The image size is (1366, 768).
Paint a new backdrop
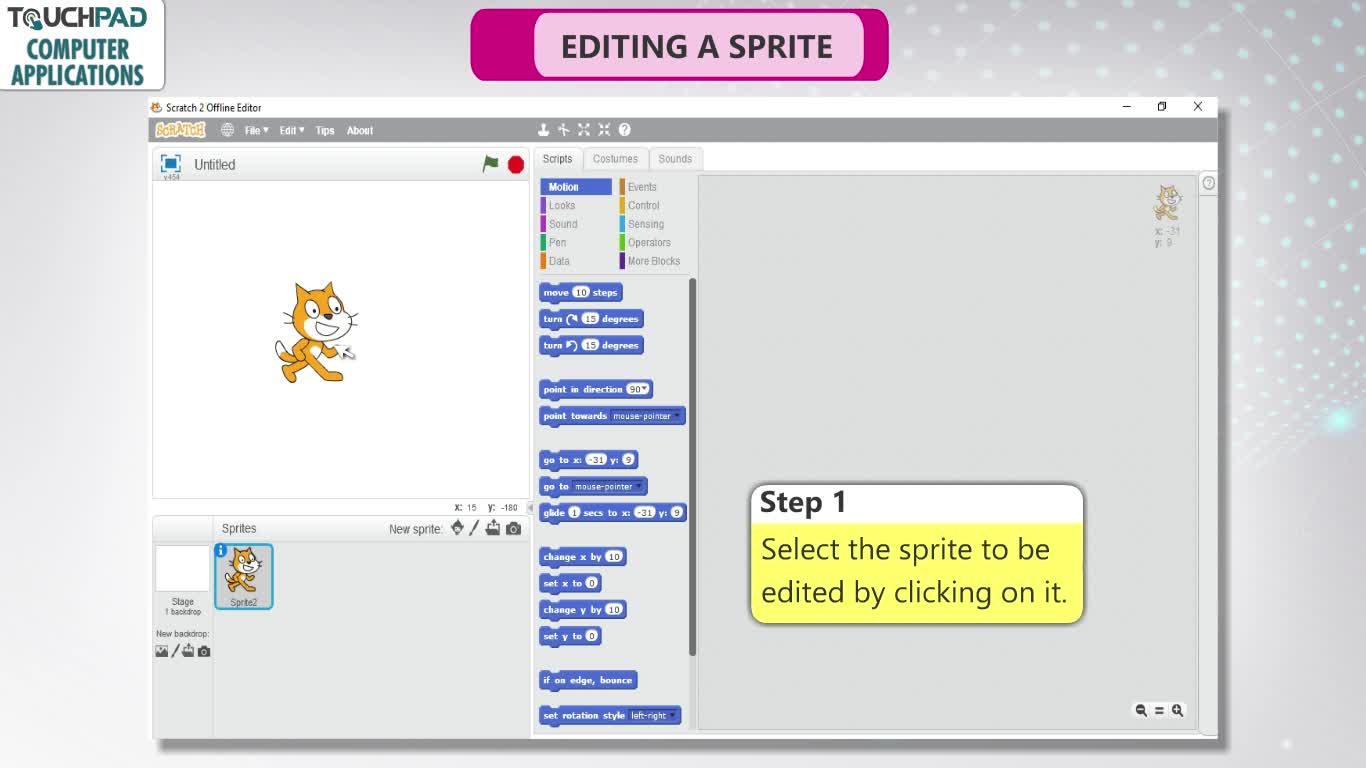pyautogui.click(x=175, y=651)
